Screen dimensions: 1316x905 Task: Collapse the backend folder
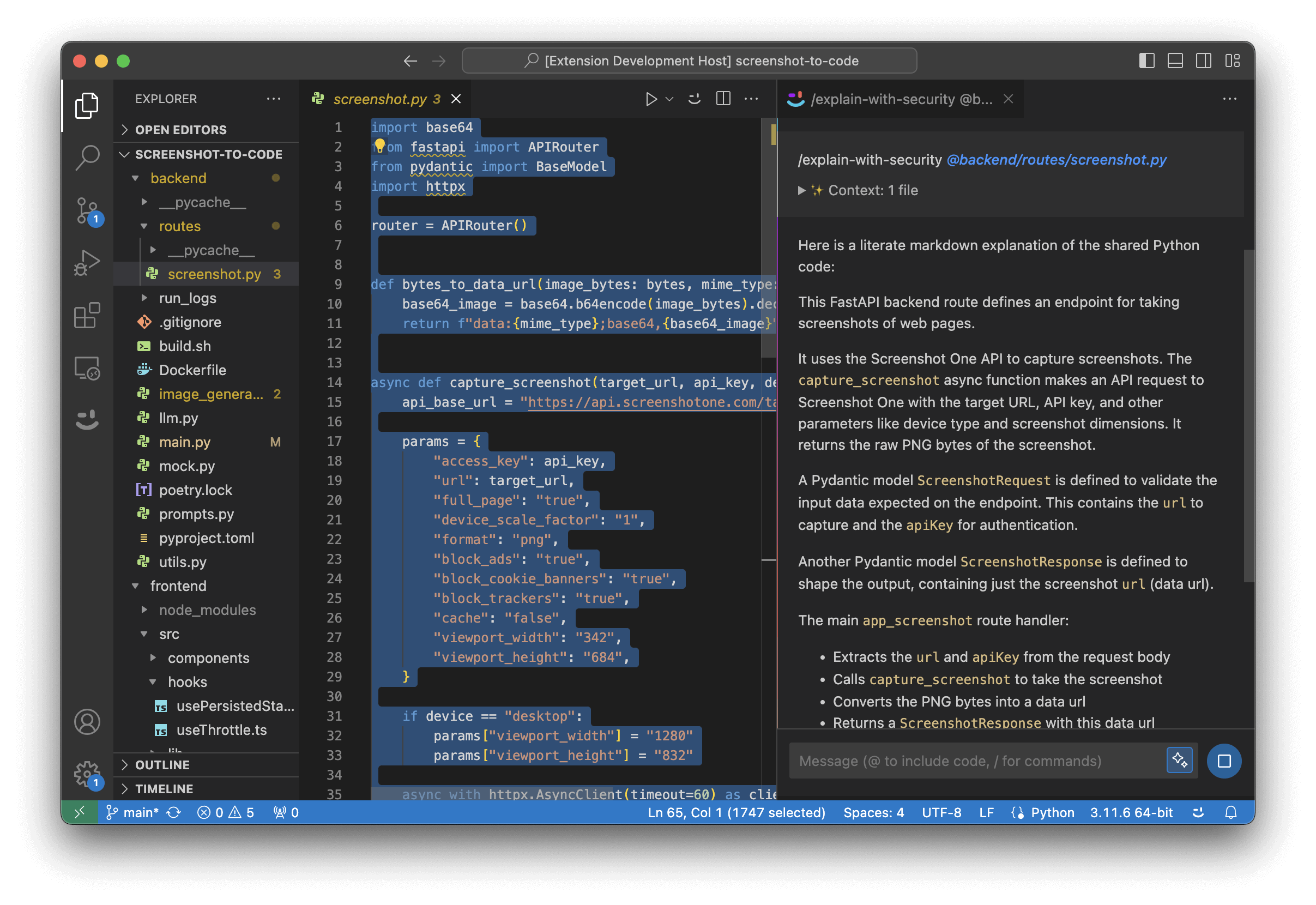pyautogui.click(x=206, y=178)
